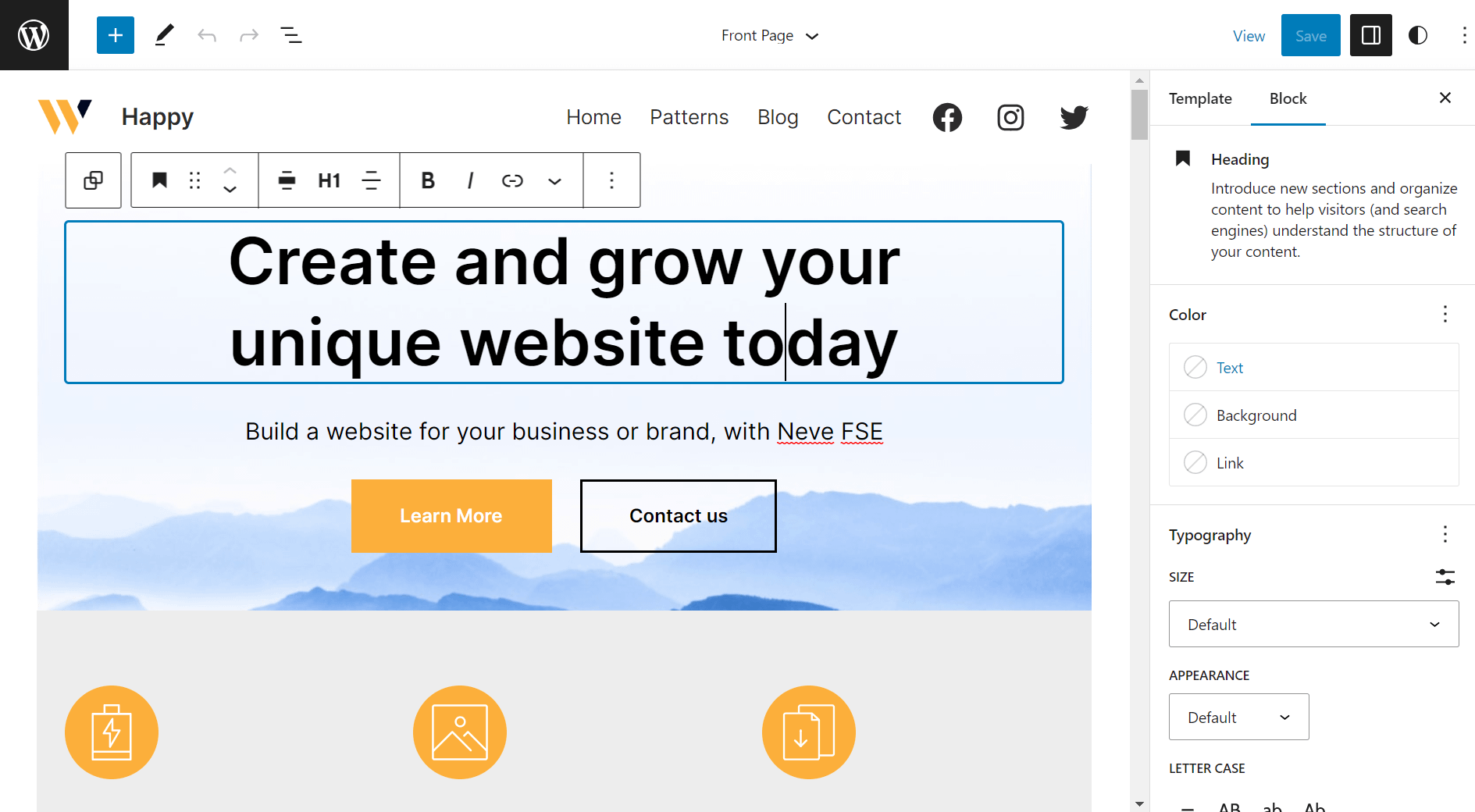Image resolution: width=1475 pixels, height=812 pixels.
Task: Grab the block drag handle
Action: pos(195,180)
